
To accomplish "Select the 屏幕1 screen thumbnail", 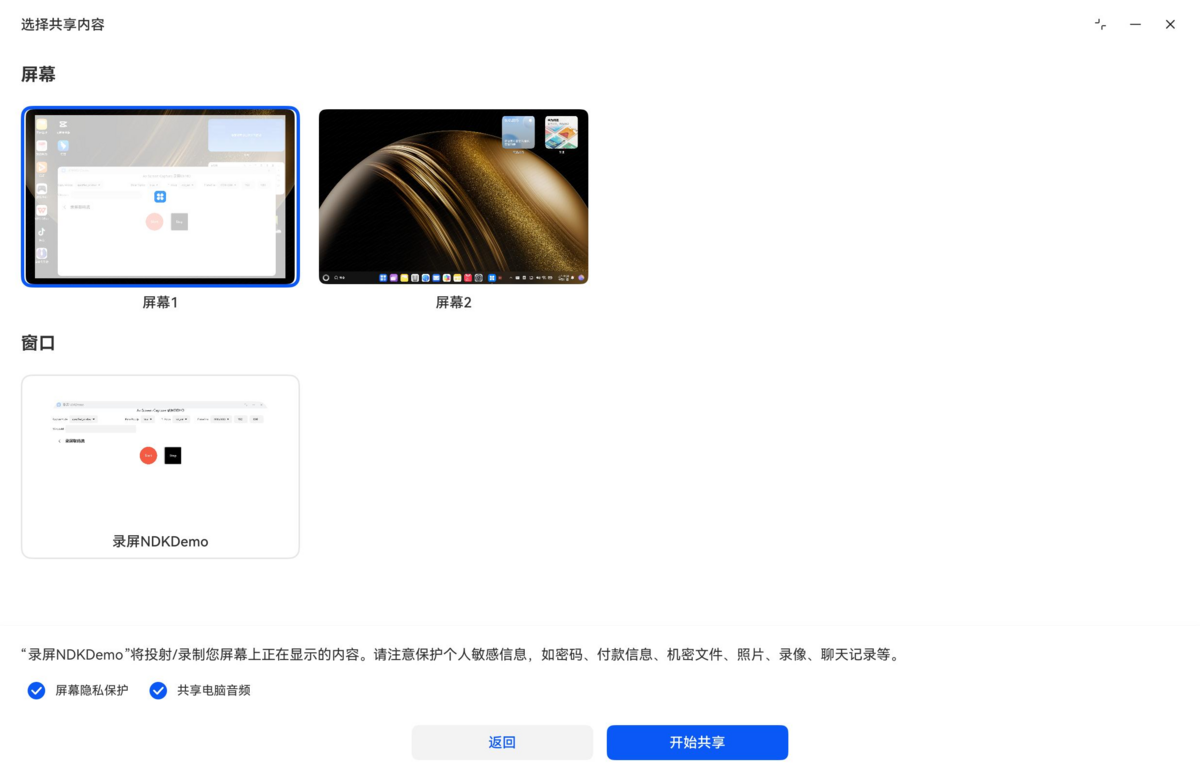I will pyautogui.click(x=160, y=196).
